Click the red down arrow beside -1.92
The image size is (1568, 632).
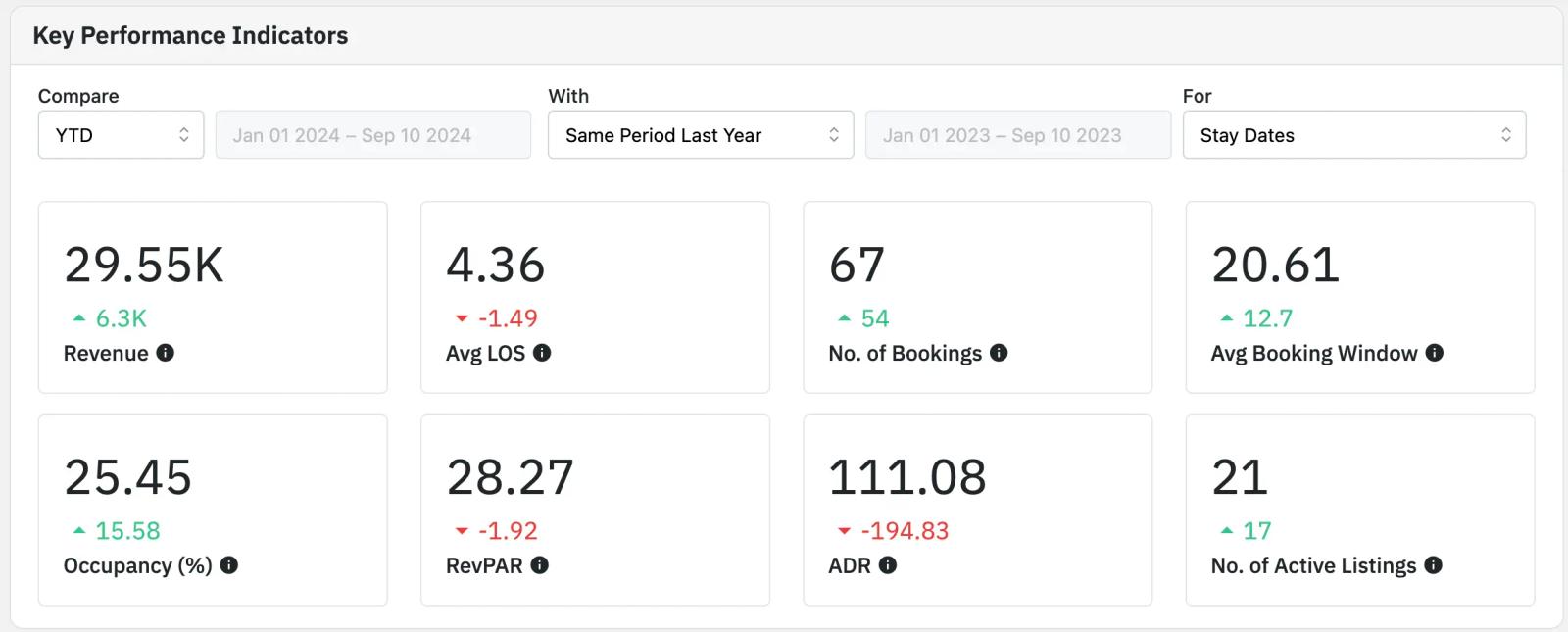[x=462, y=531]
